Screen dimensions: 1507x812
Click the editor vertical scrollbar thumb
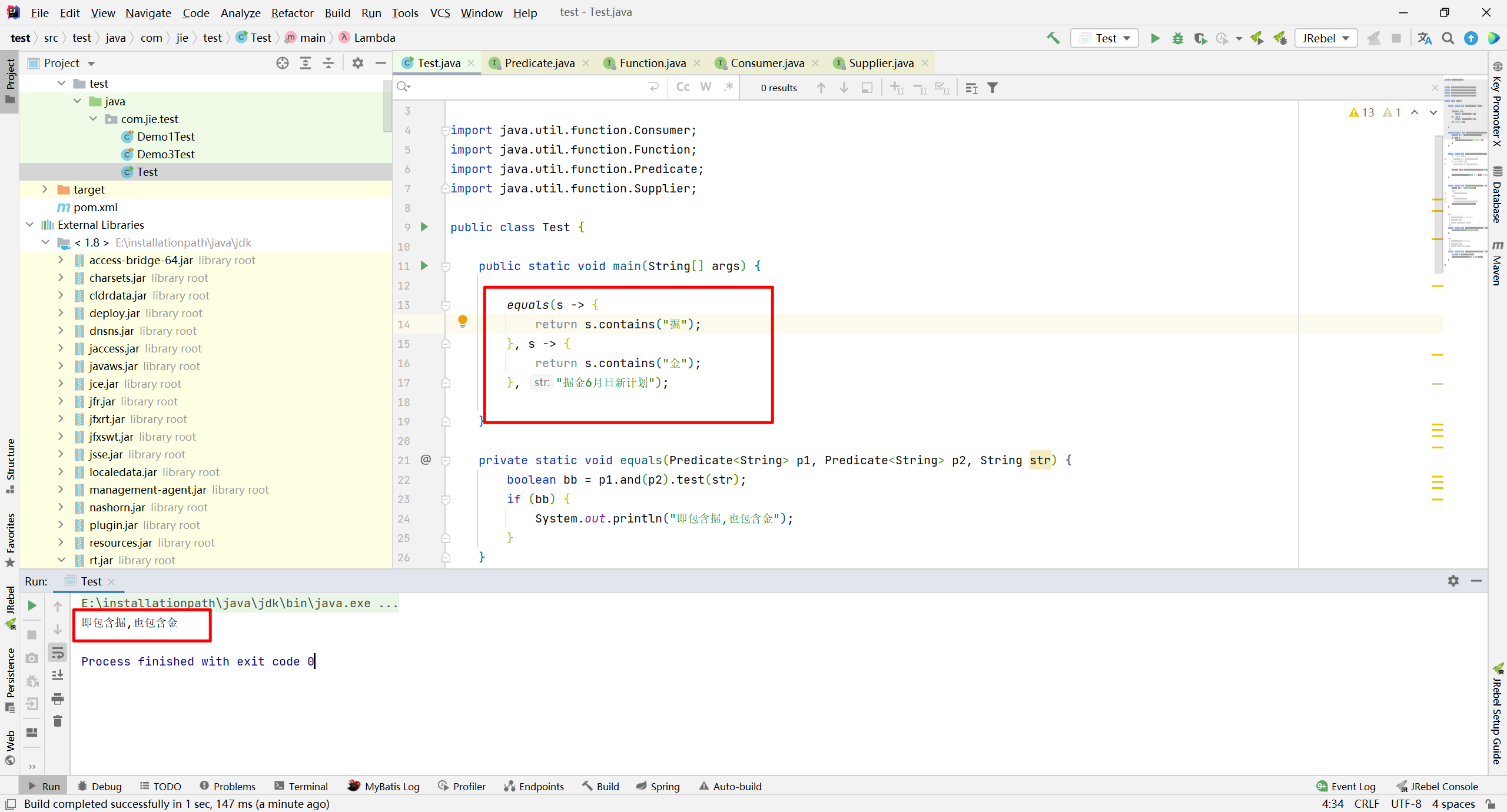[x=1438, y=204]
